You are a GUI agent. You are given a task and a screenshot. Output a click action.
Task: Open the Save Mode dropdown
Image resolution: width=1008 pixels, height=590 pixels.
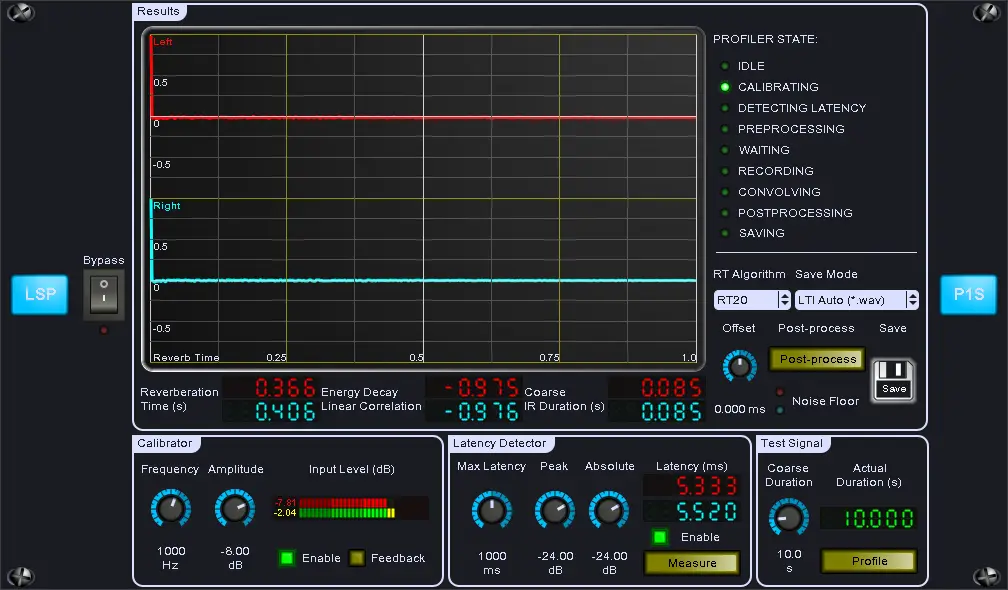tap(856, 300)
